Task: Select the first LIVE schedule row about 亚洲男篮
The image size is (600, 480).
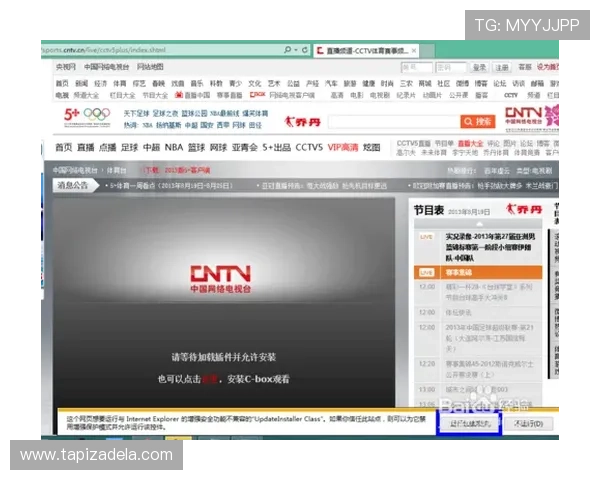Action: (478, 247)
